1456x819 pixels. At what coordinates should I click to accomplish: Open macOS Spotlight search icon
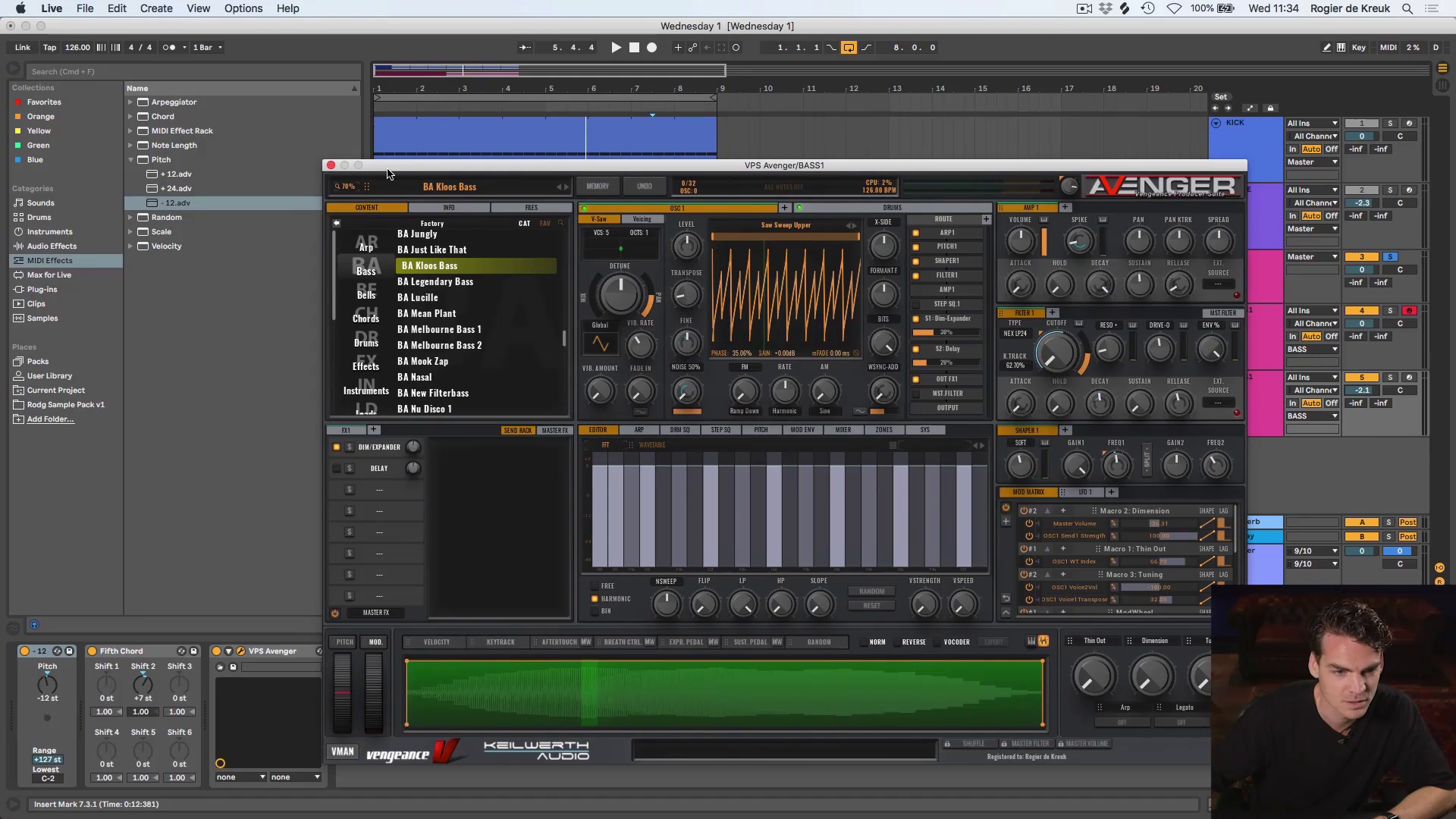[1407, 8]
